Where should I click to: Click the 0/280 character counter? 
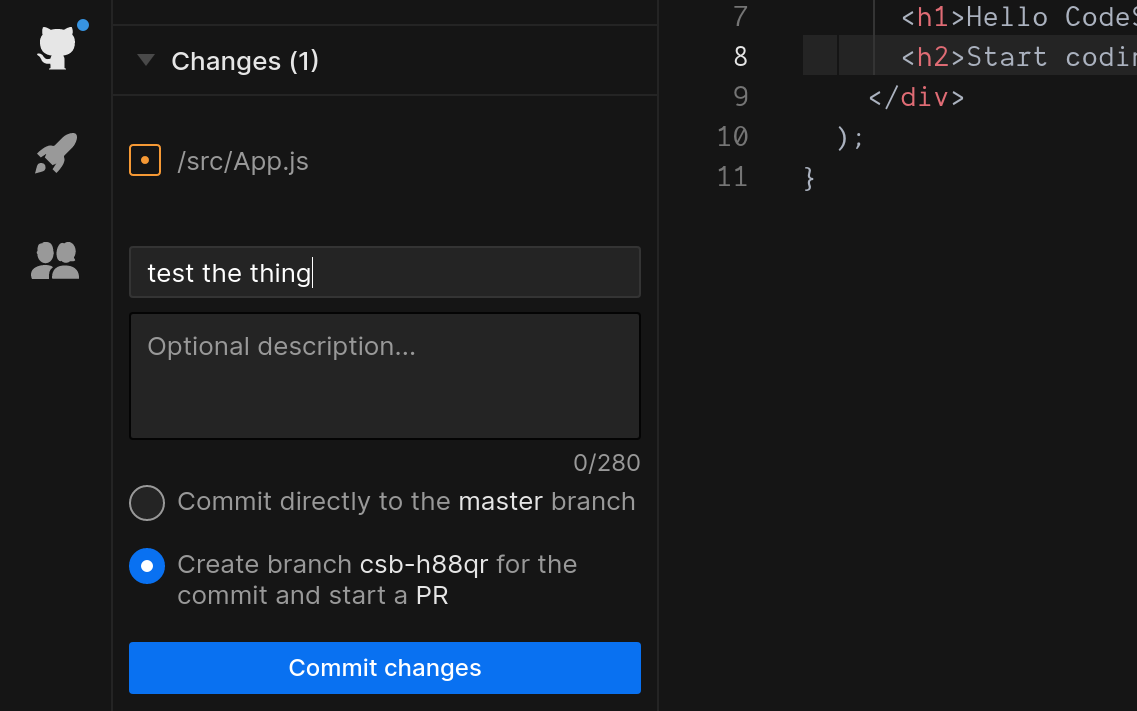coord(606,462)
